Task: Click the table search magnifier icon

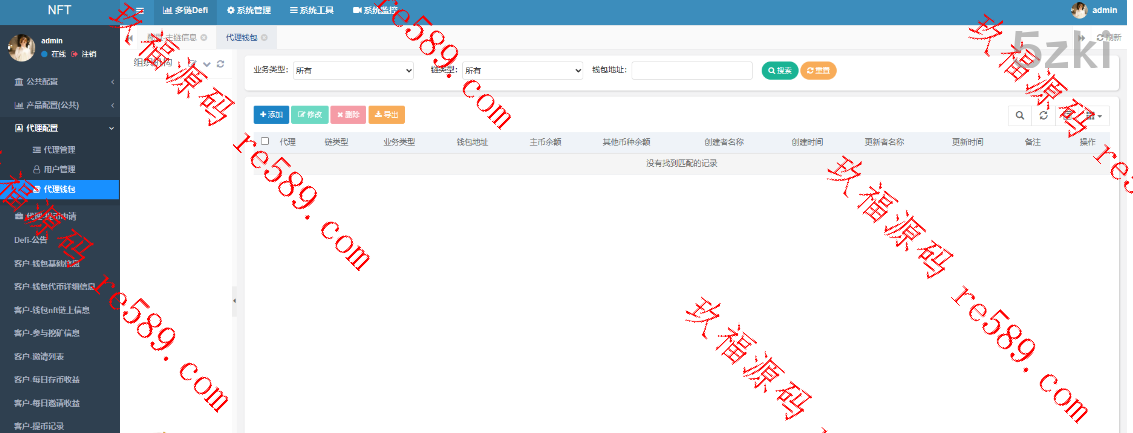Action: [x=1019, y=115]
